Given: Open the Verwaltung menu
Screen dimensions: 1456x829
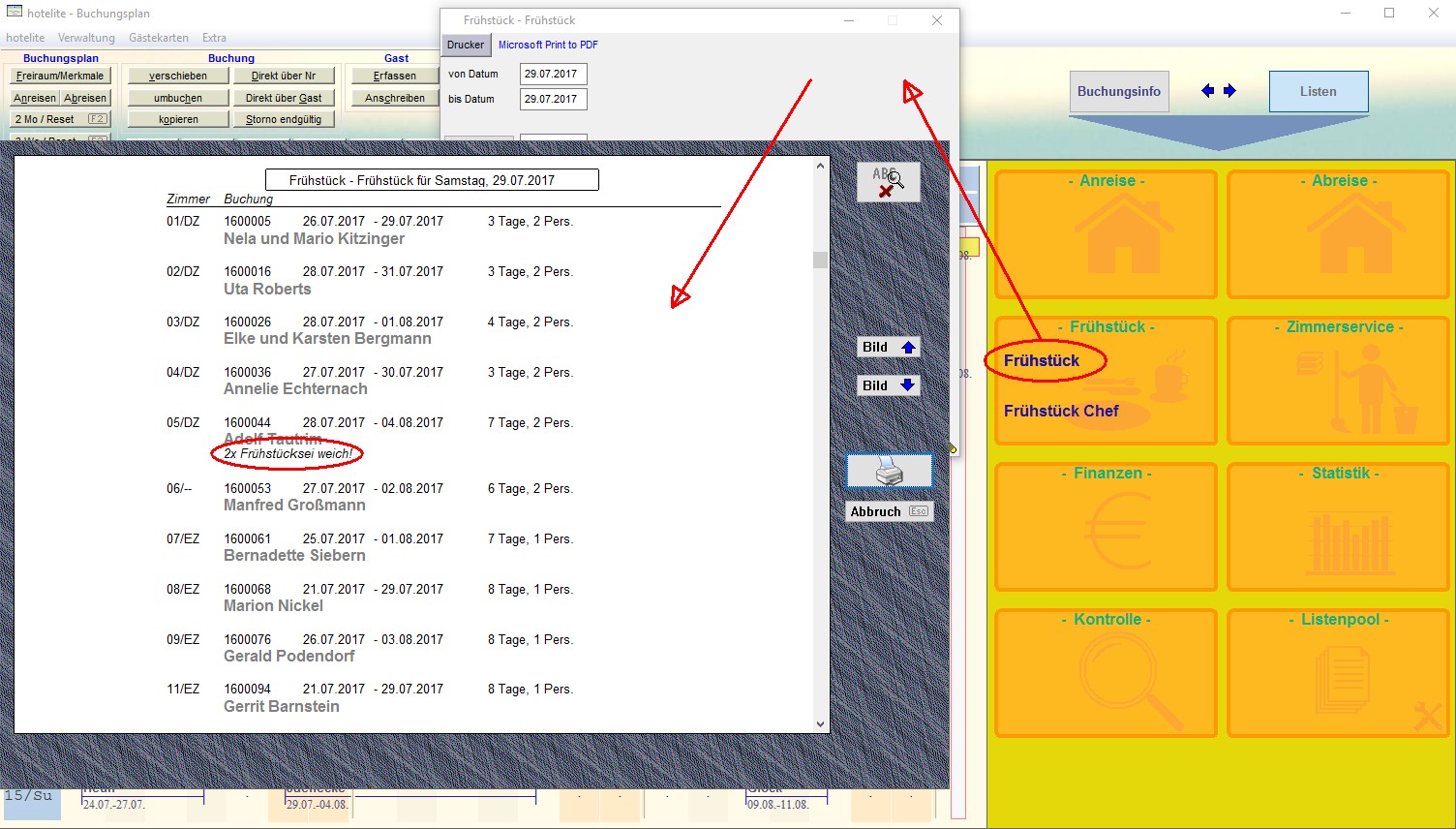Looking at the screenshot, I should pyautogui.click(x=86, y=38).
